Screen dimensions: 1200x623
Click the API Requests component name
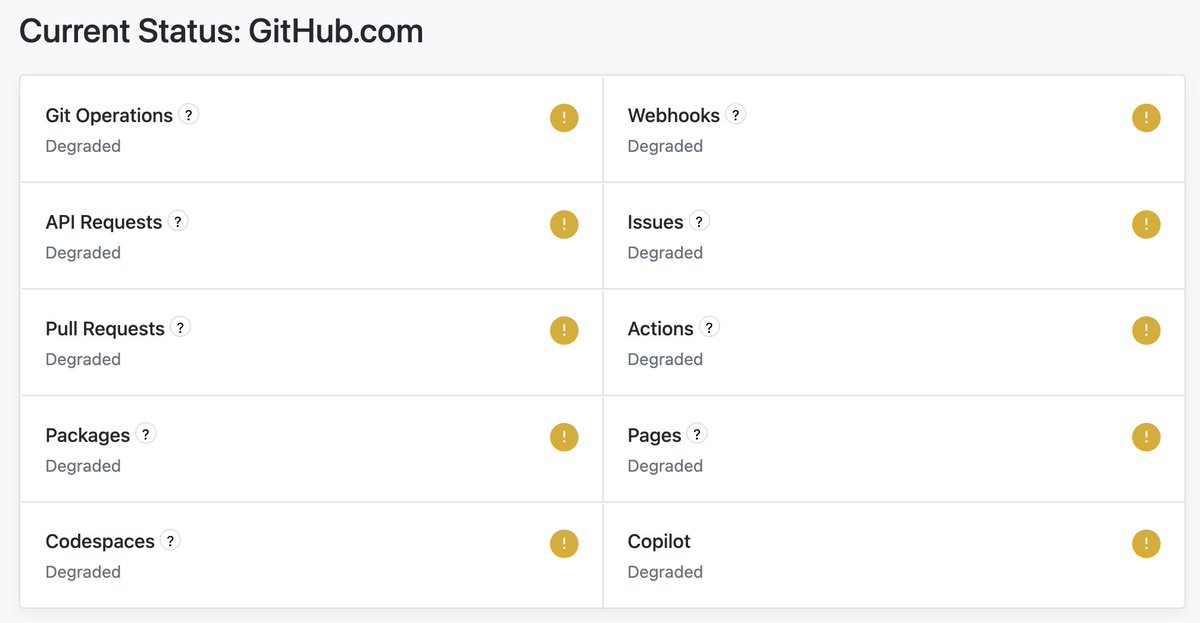103,222
